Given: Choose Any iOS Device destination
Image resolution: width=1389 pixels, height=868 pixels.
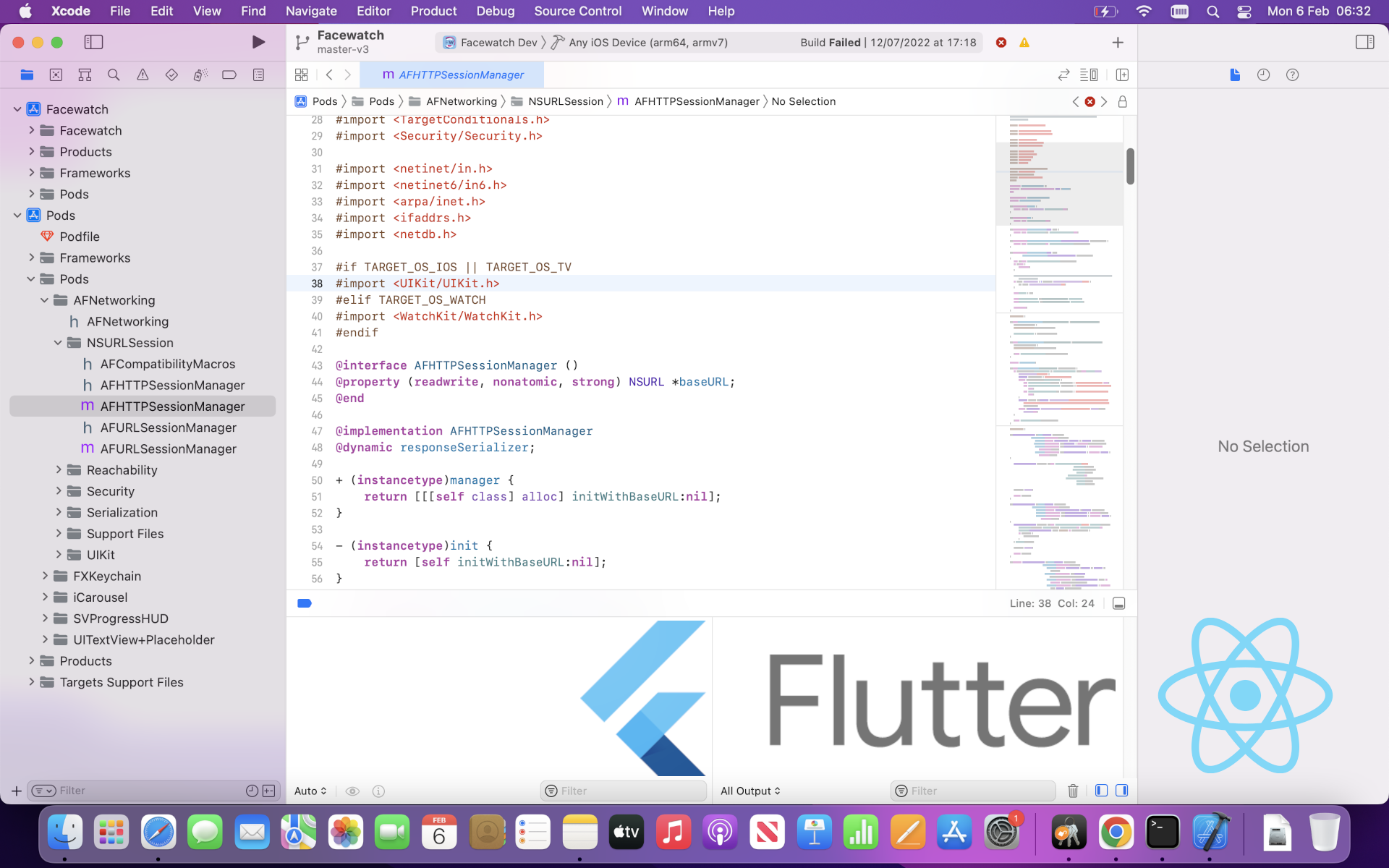Looking at the screenshot, I should 640,43.
